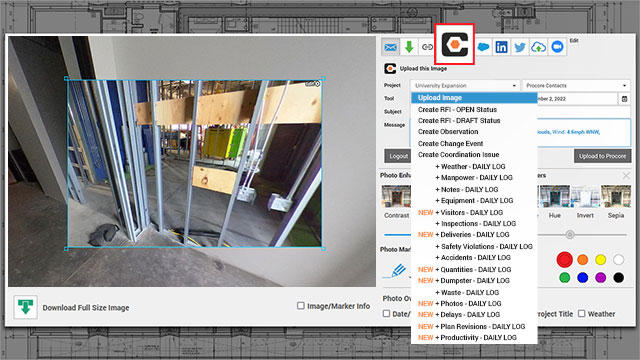Click the Download Full Size Image icon

25,307
